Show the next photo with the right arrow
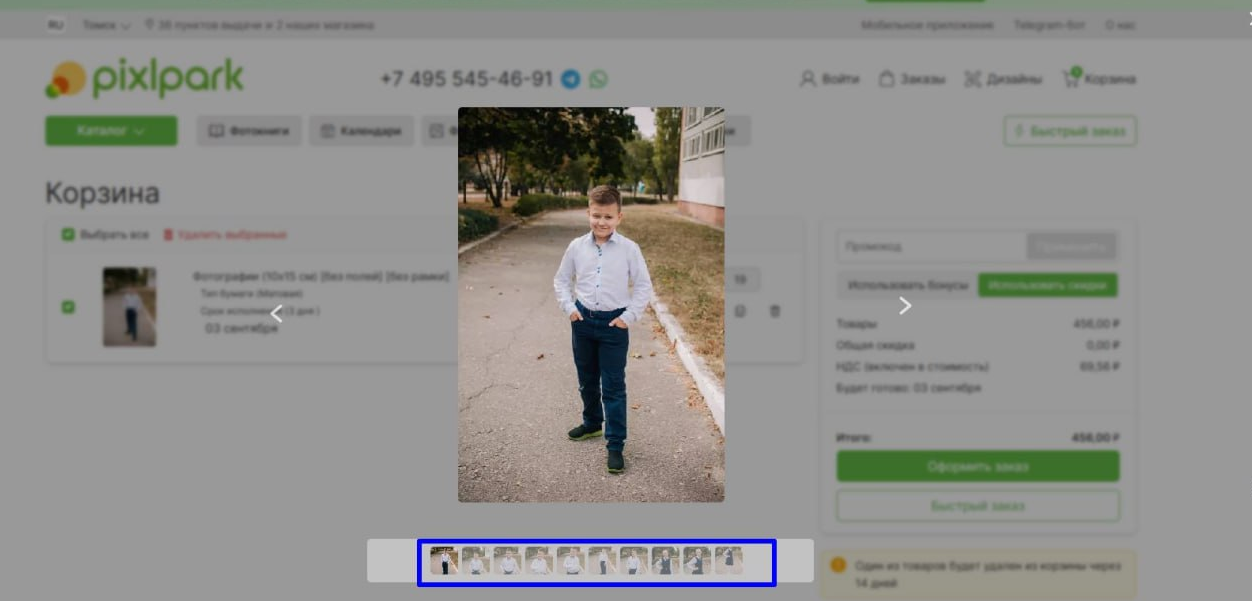The height and width of the screenshot is (601, 1252). click(x=905, y=306)
